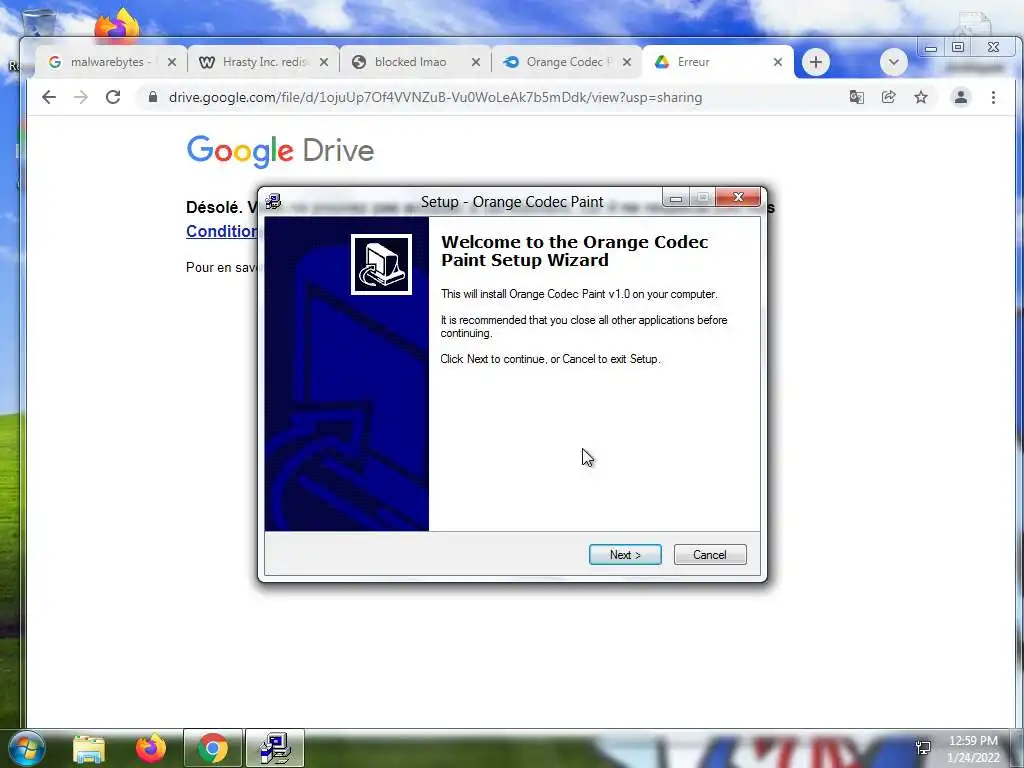Translate this page icon
The image size is (1024, 768).
coord(856,97)
